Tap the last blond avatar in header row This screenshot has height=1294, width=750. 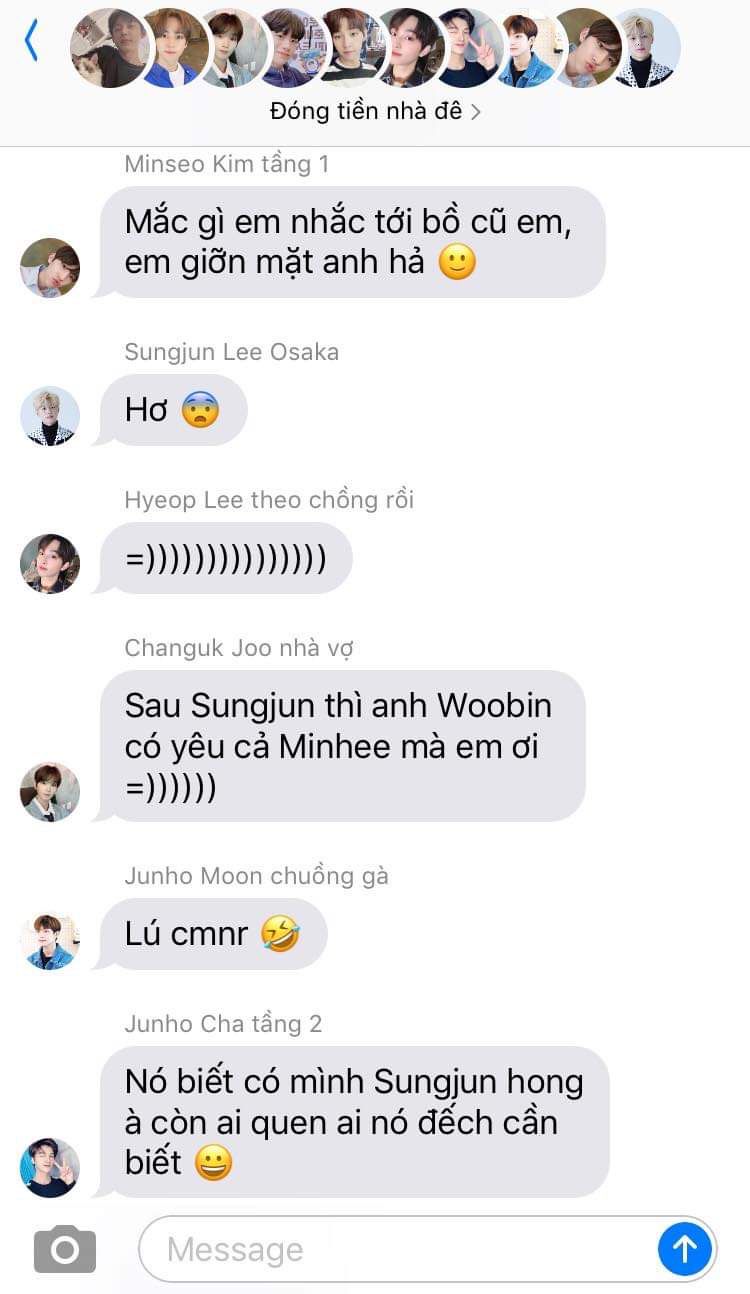click(647, 48)
